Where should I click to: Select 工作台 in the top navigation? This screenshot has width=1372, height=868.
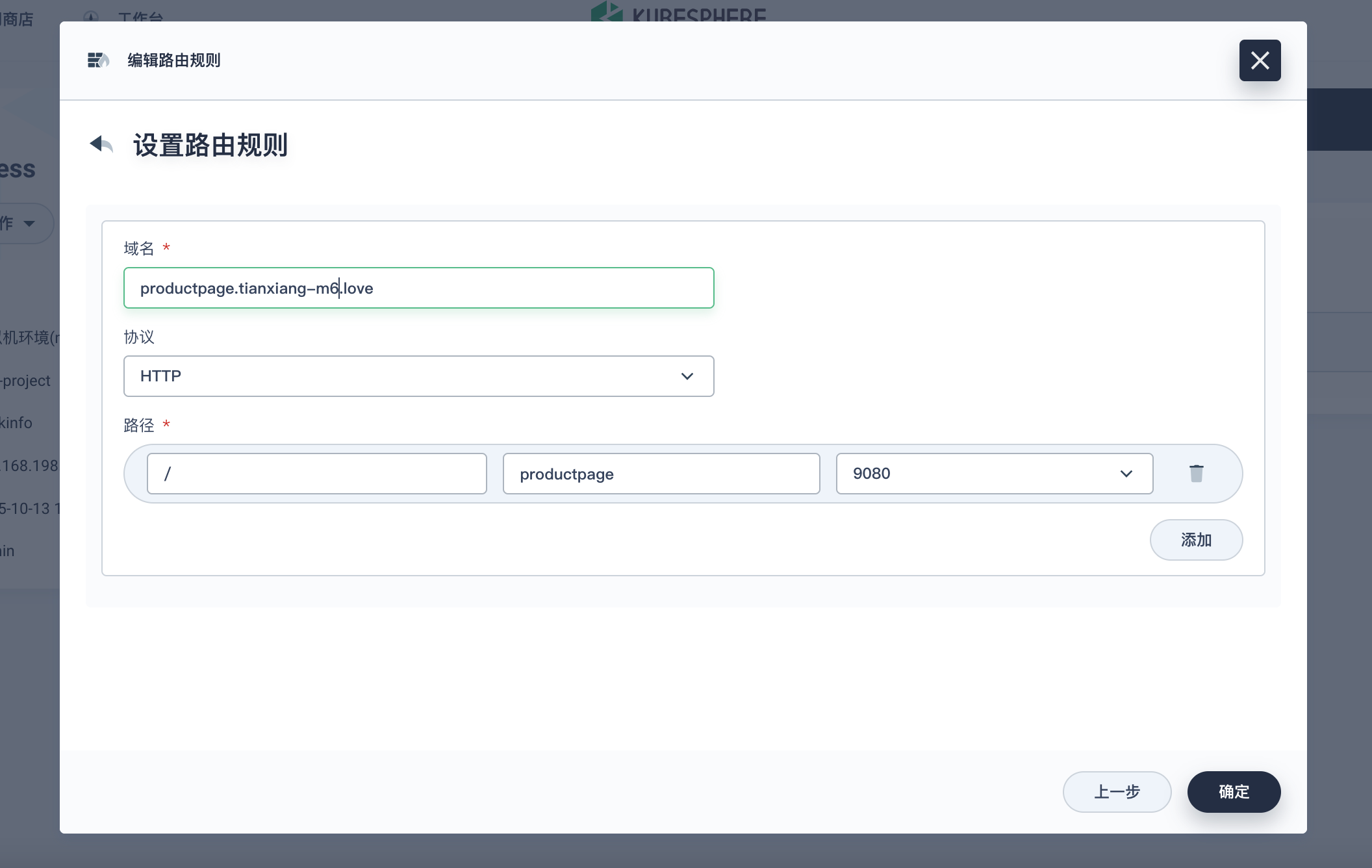pyautogui.click(x=140, y=17)
